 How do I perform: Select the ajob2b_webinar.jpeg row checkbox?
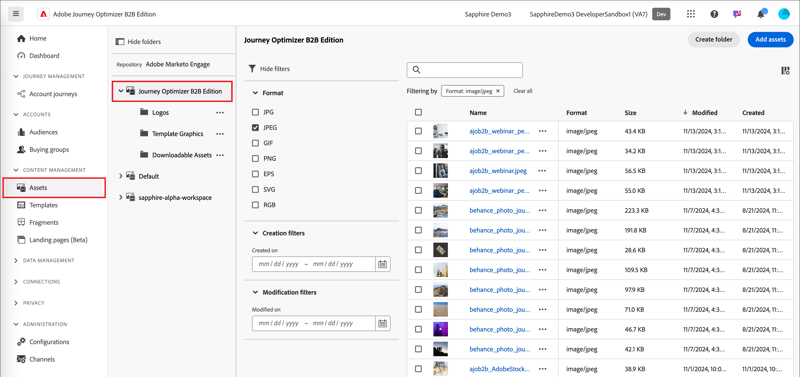[x=418, y=171]
